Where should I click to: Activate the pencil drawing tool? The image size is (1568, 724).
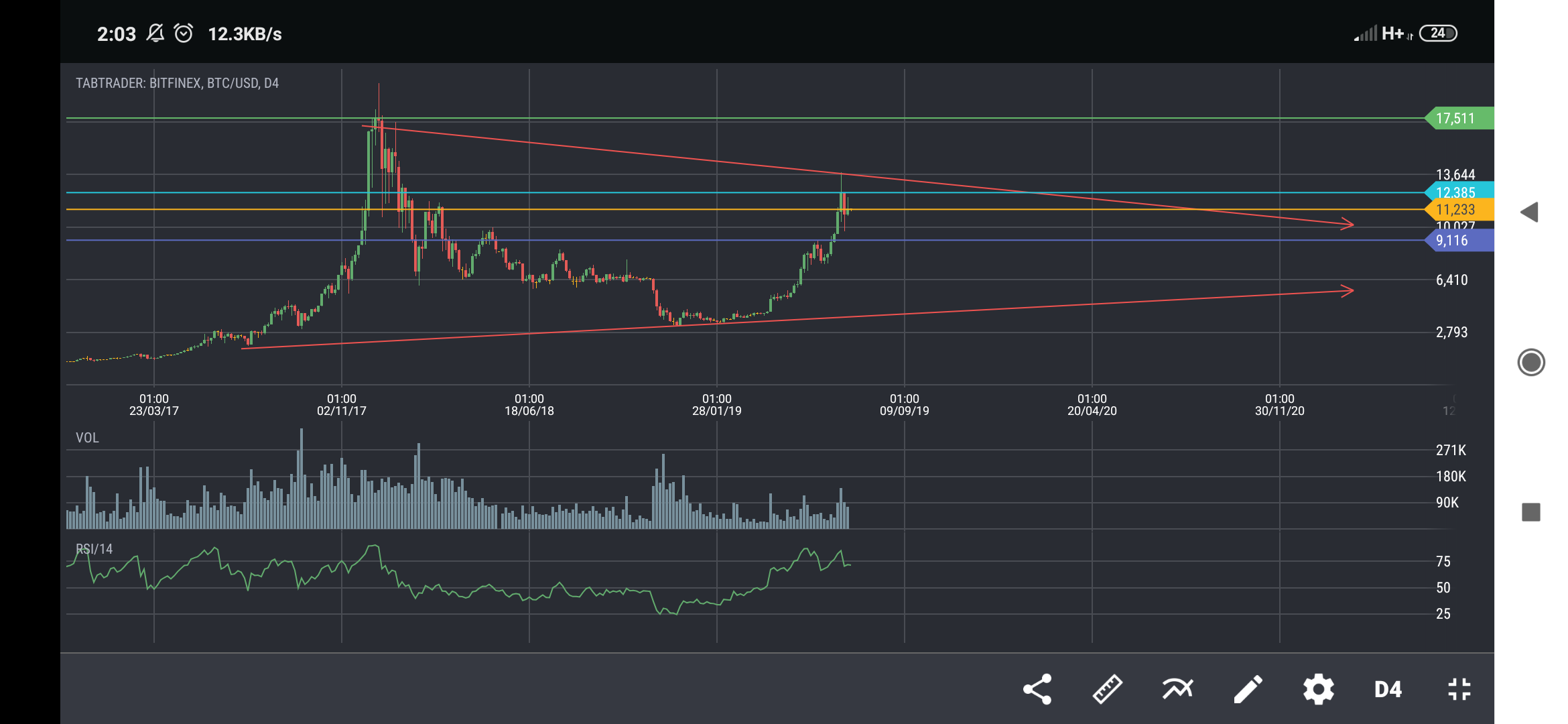[1248, 689]
